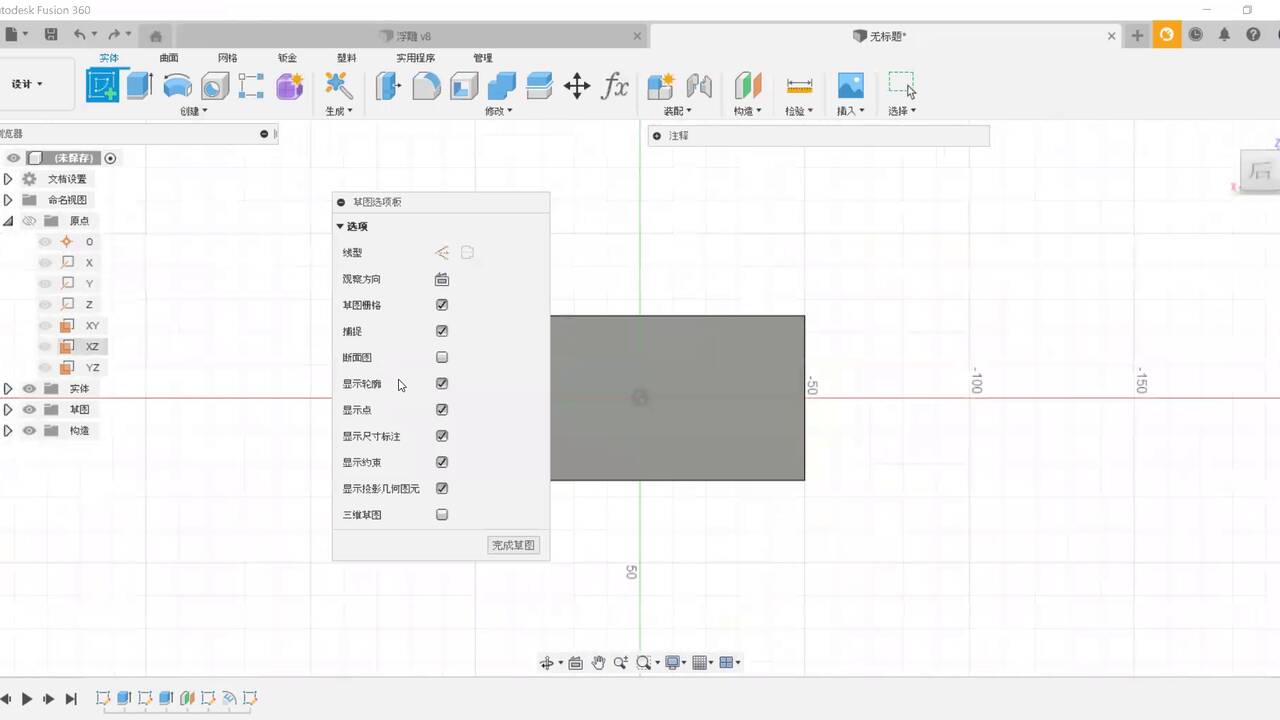The height and width of the screenshot is (720, 1280).
Task: Toggle the 显示点 checkbox
Action: (442, 410)
